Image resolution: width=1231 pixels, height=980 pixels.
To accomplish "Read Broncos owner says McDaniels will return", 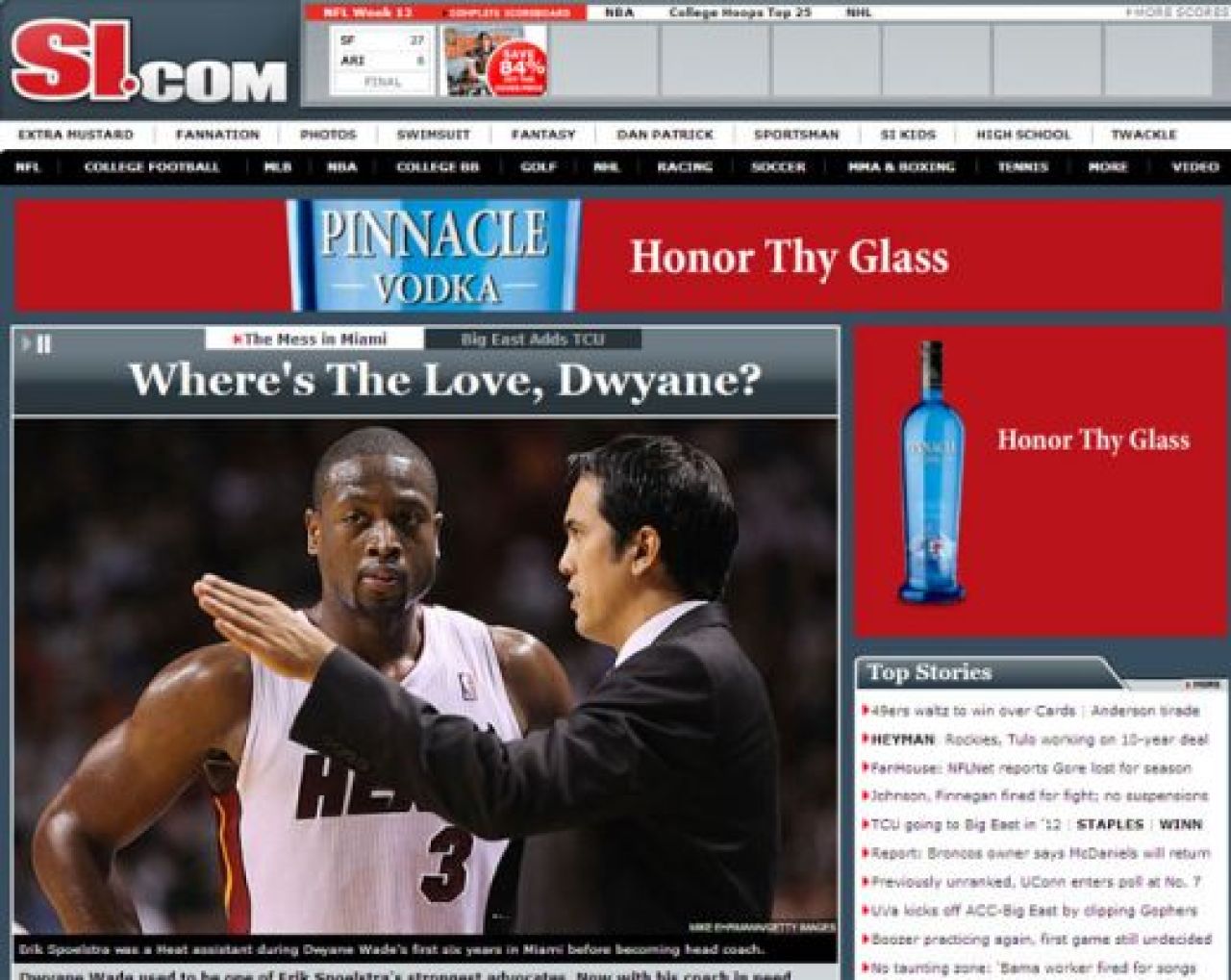I will [x=1040, y=854].
